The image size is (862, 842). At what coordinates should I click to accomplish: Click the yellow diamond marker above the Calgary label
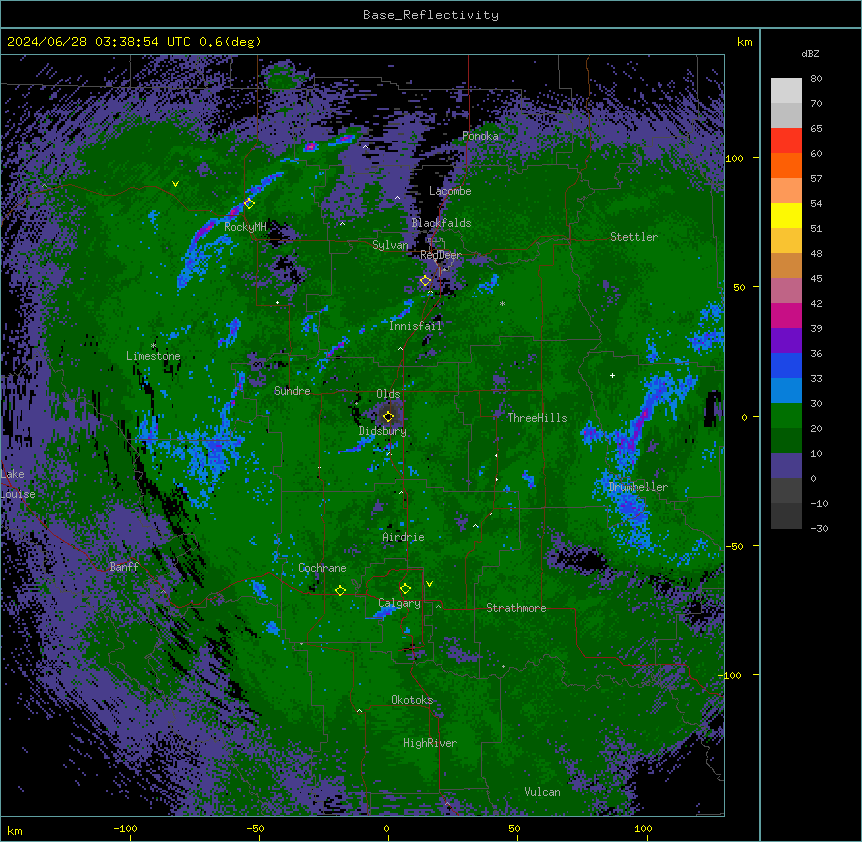point(405,589)
